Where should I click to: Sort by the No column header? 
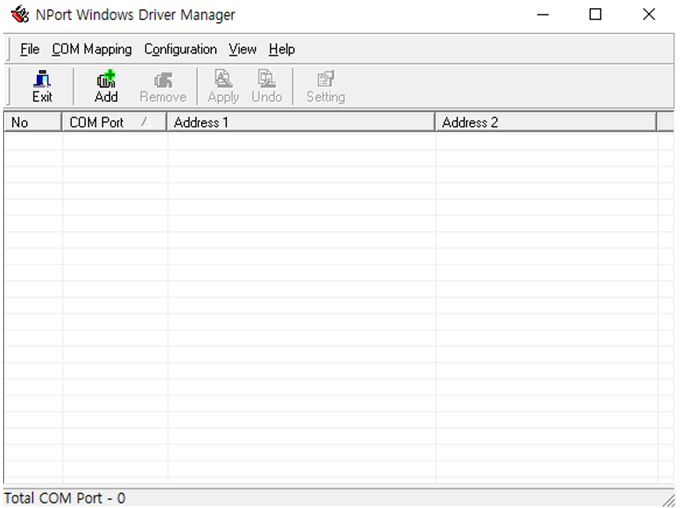33,122
